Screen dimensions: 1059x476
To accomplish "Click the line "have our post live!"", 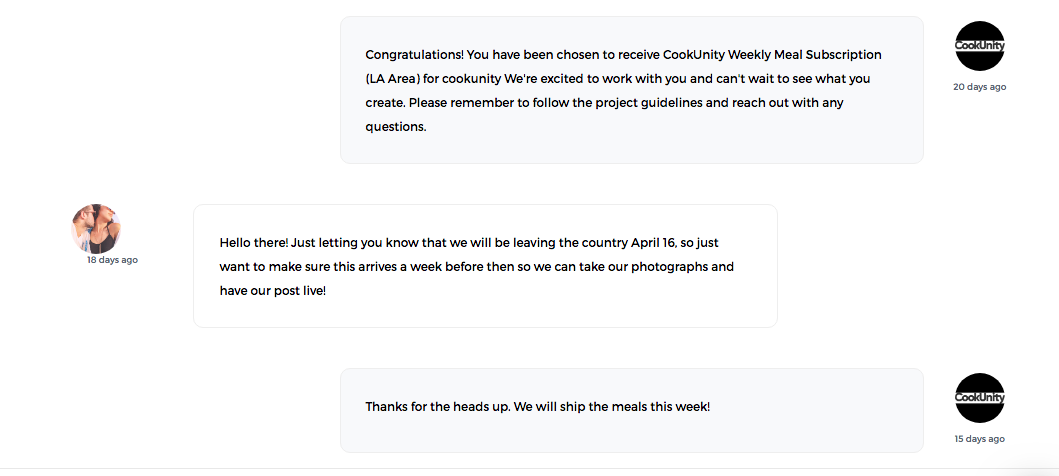I will click(273, 291).
